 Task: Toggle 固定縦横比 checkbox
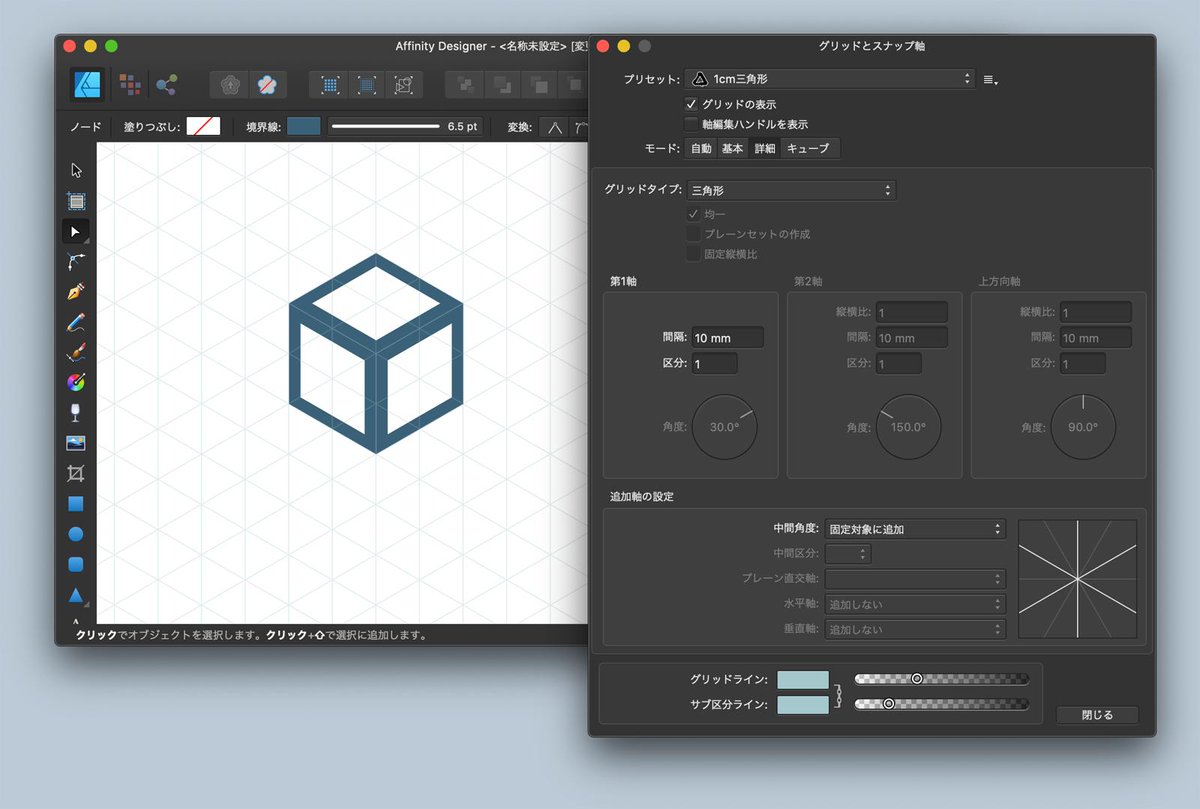click(x=692, y=254)
